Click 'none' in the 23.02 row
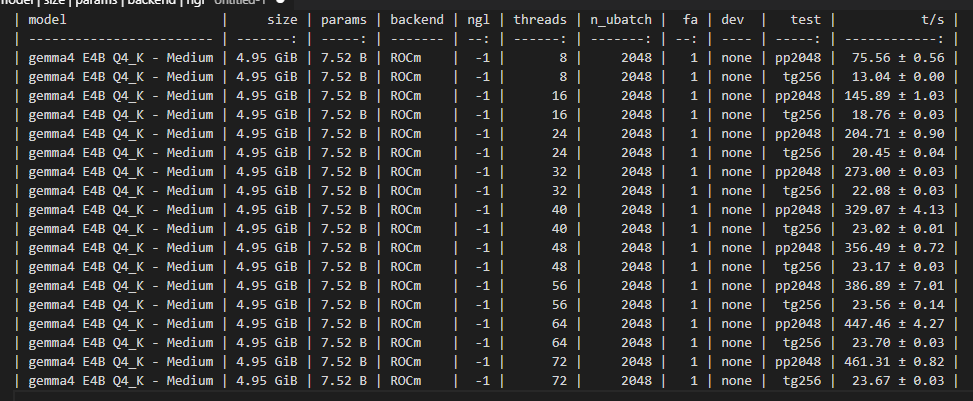 (x=737, y=228)
